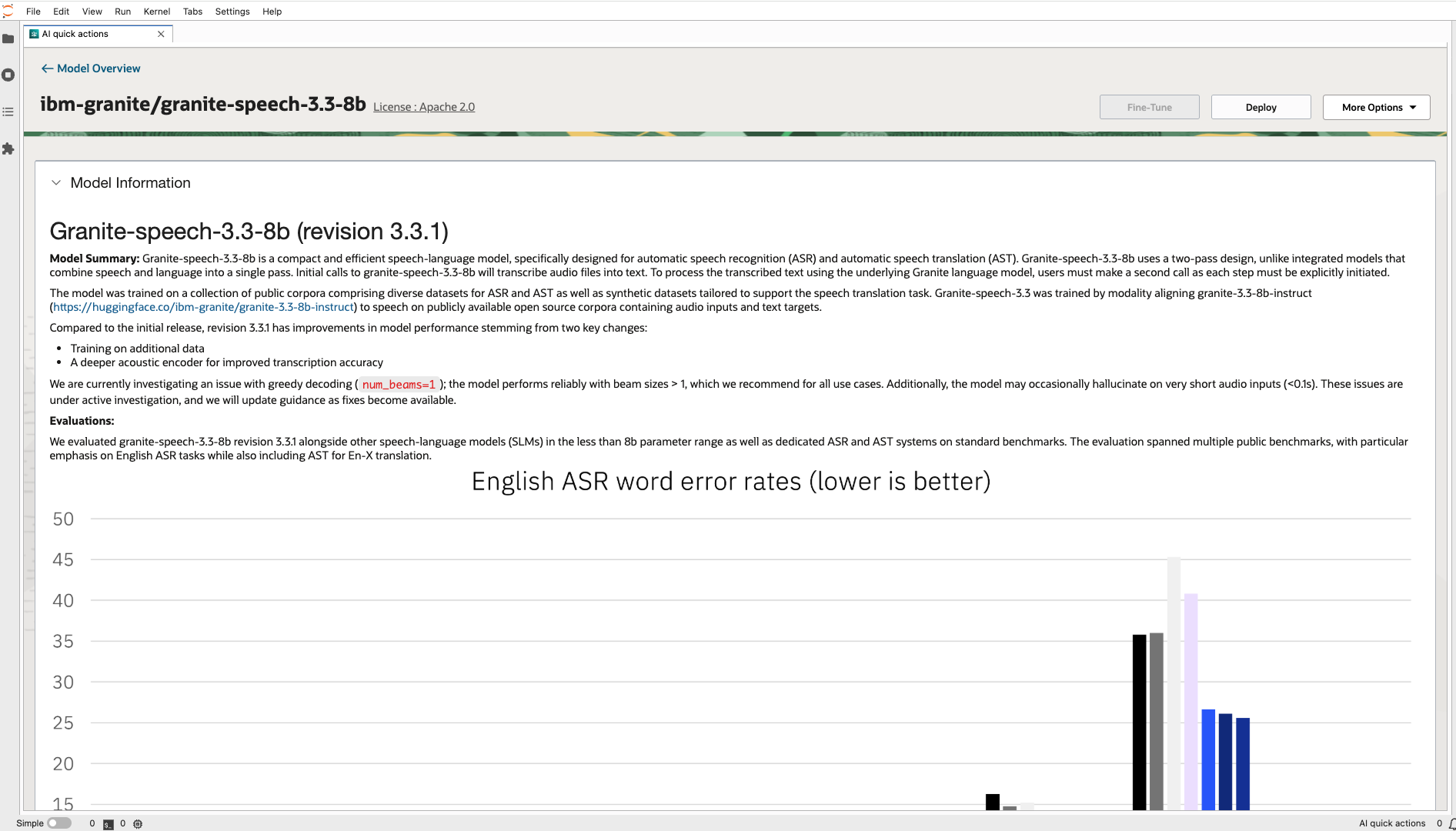Open the File menu
This screenshot has width=1456, height=831.
[x=33, y=12]
